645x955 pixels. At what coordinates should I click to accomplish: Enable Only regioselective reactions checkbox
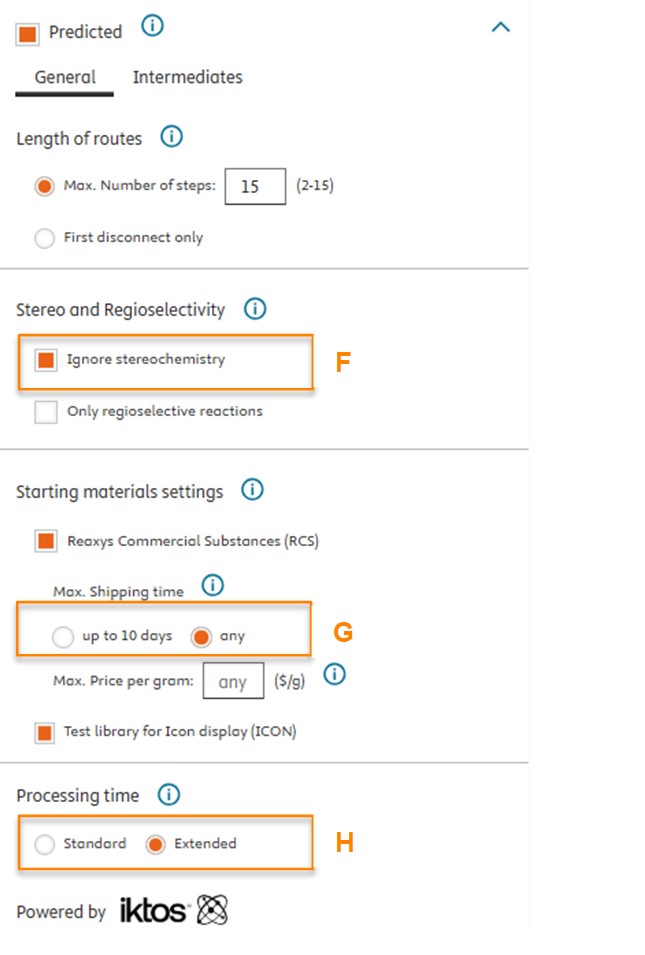(x=46, y=411)
